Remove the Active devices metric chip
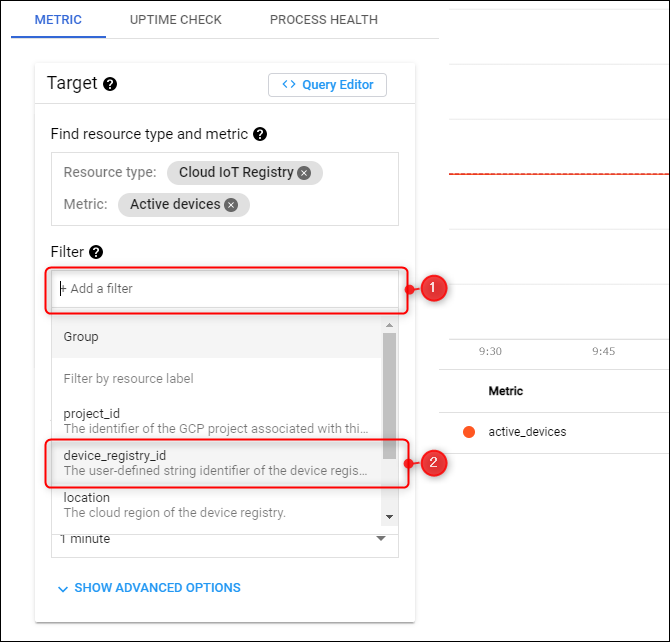The image size is (670, 642). pos(231,205)
